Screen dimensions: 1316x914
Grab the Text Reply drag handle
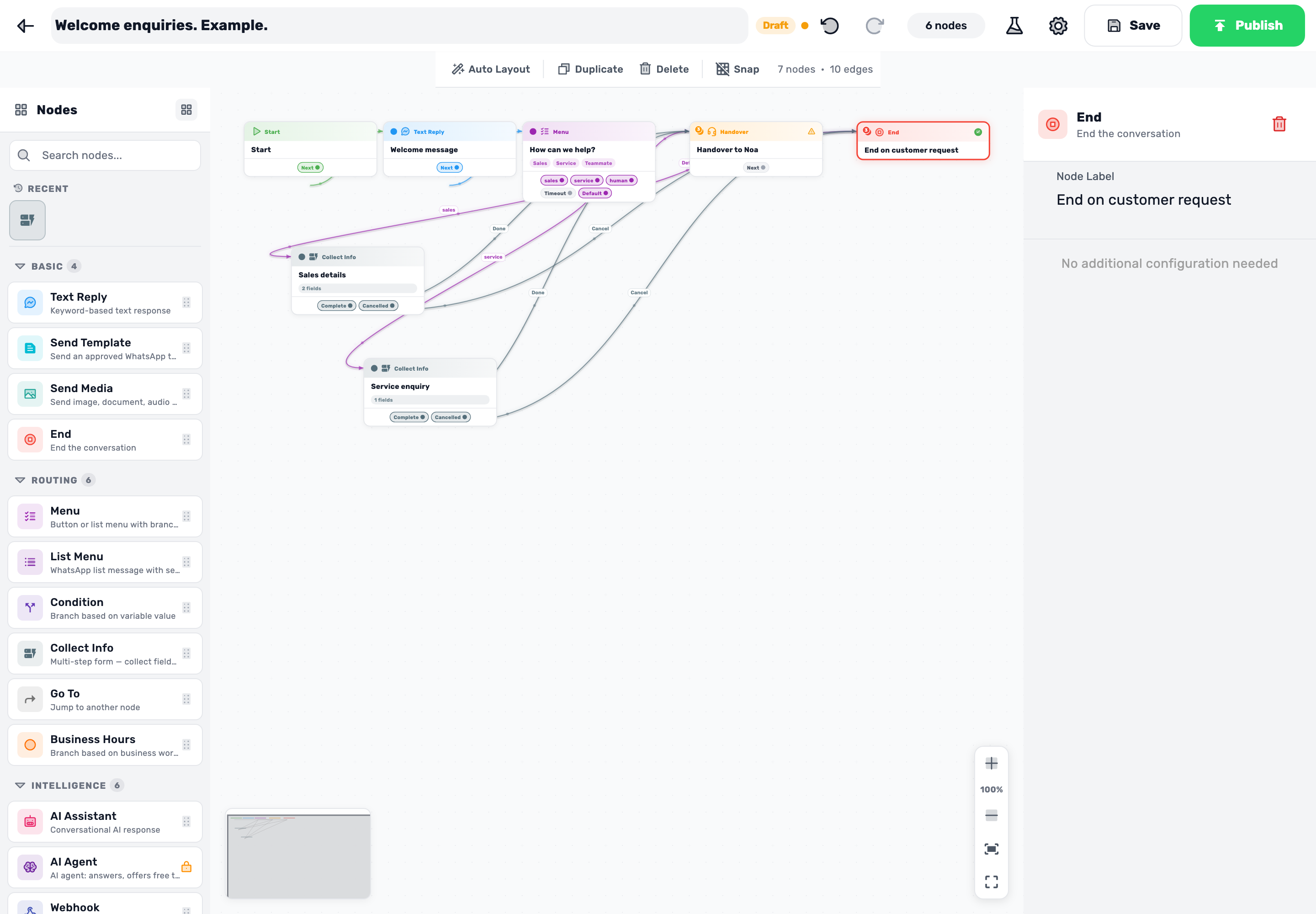point(186,303)
